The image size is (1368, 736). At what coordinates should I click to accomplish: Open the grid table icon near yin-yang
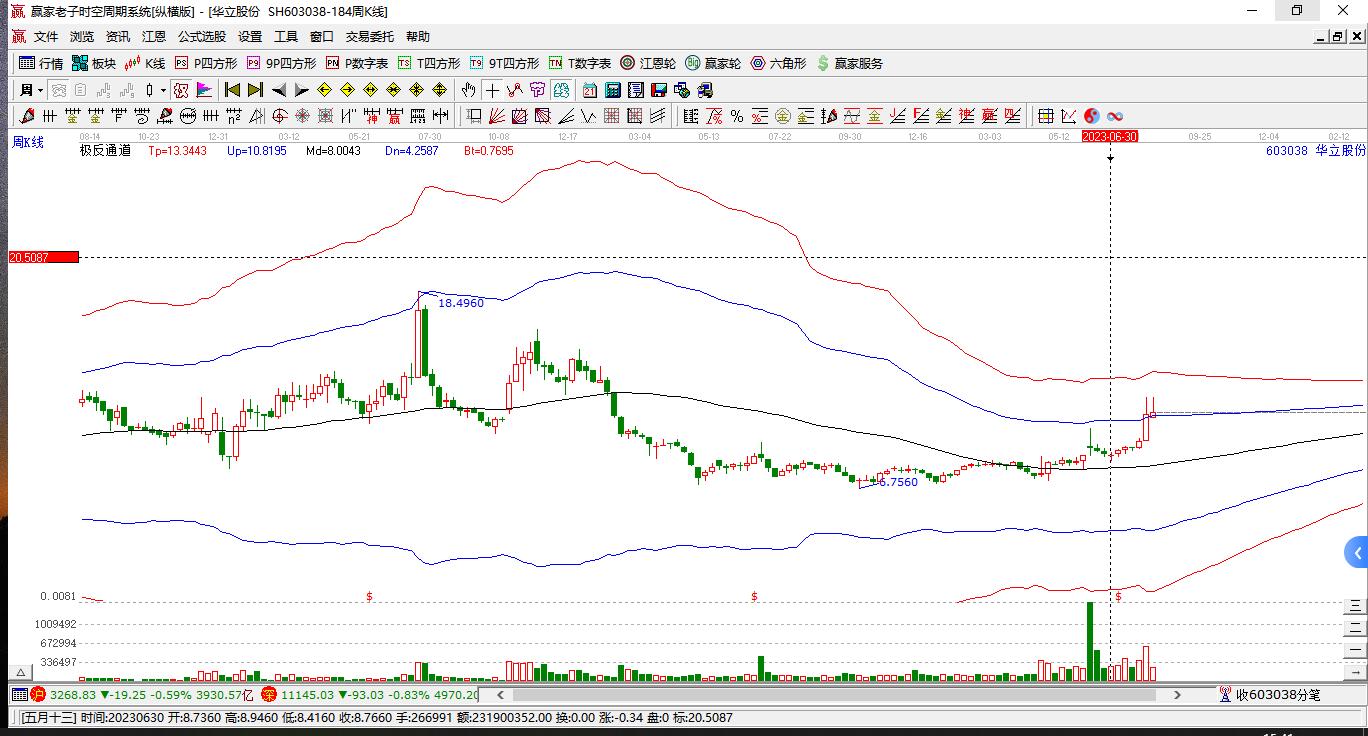tap(1045, 116)
